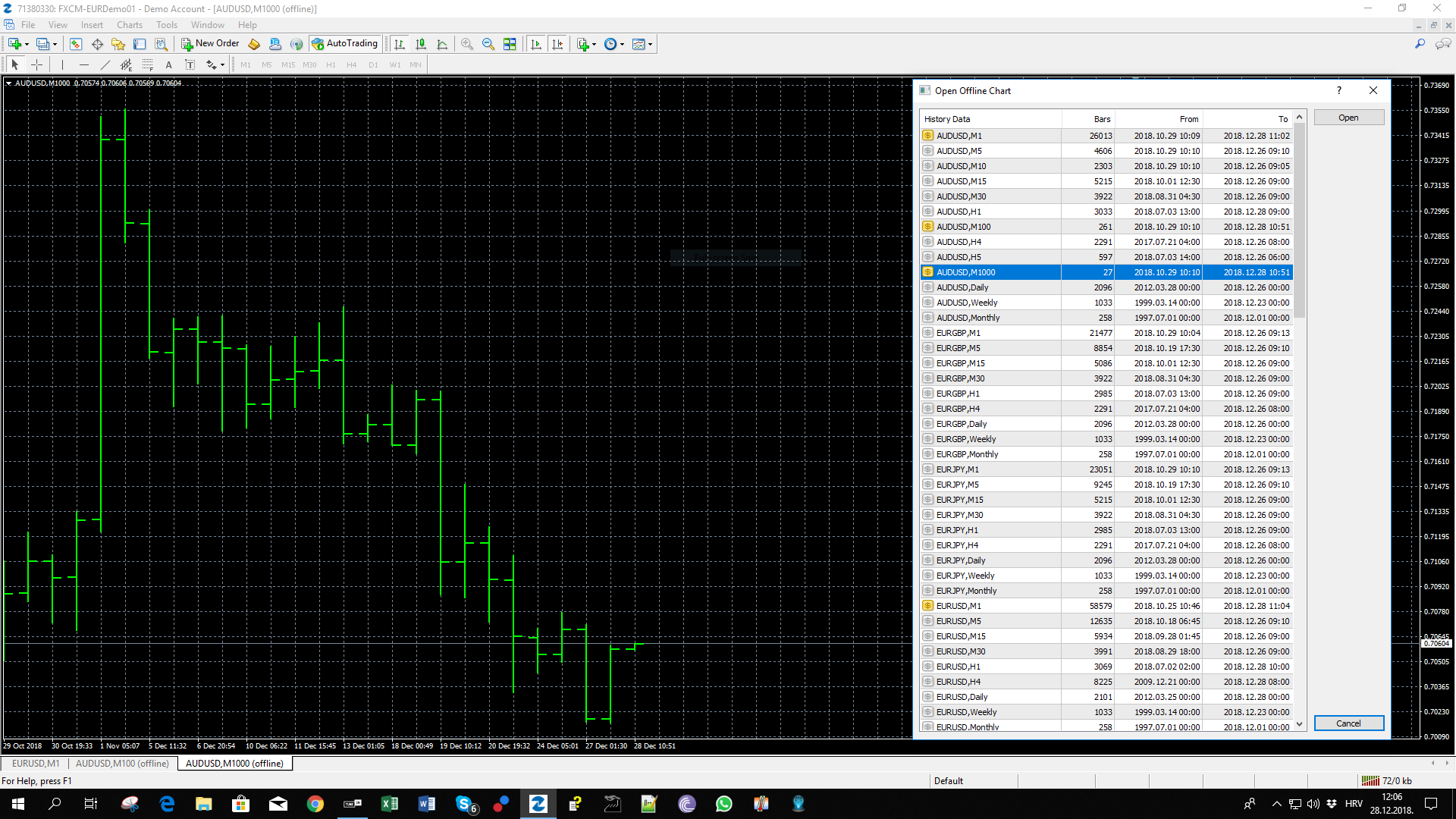
Task: Toggle the chart auto scroll icon
Action: pyautogui.click(x=536, y=44)
